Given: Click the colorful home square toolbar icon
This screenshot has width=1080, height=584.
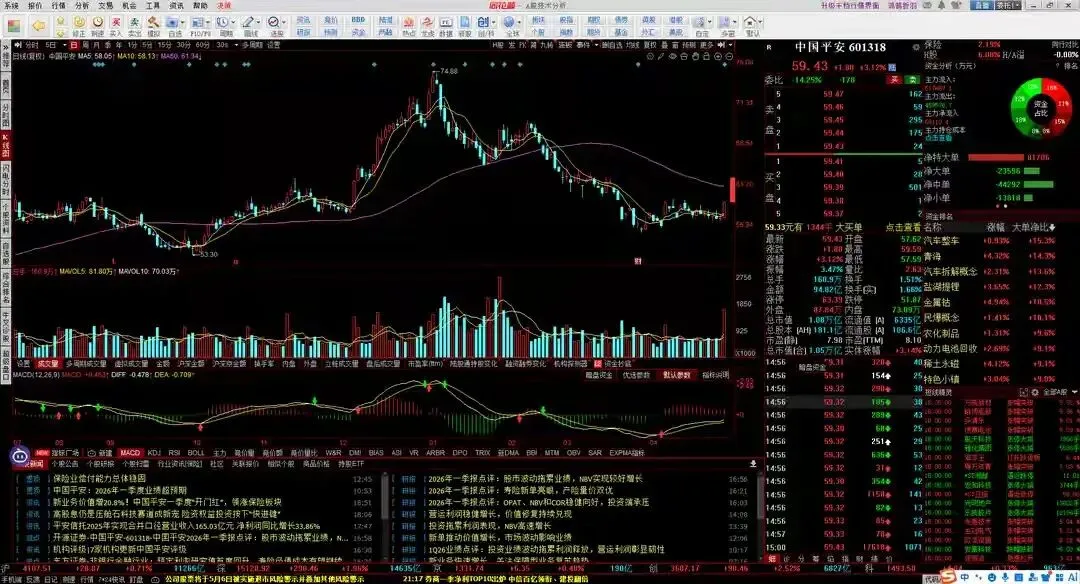Looking at the screenshot, I should pos(14,25).
